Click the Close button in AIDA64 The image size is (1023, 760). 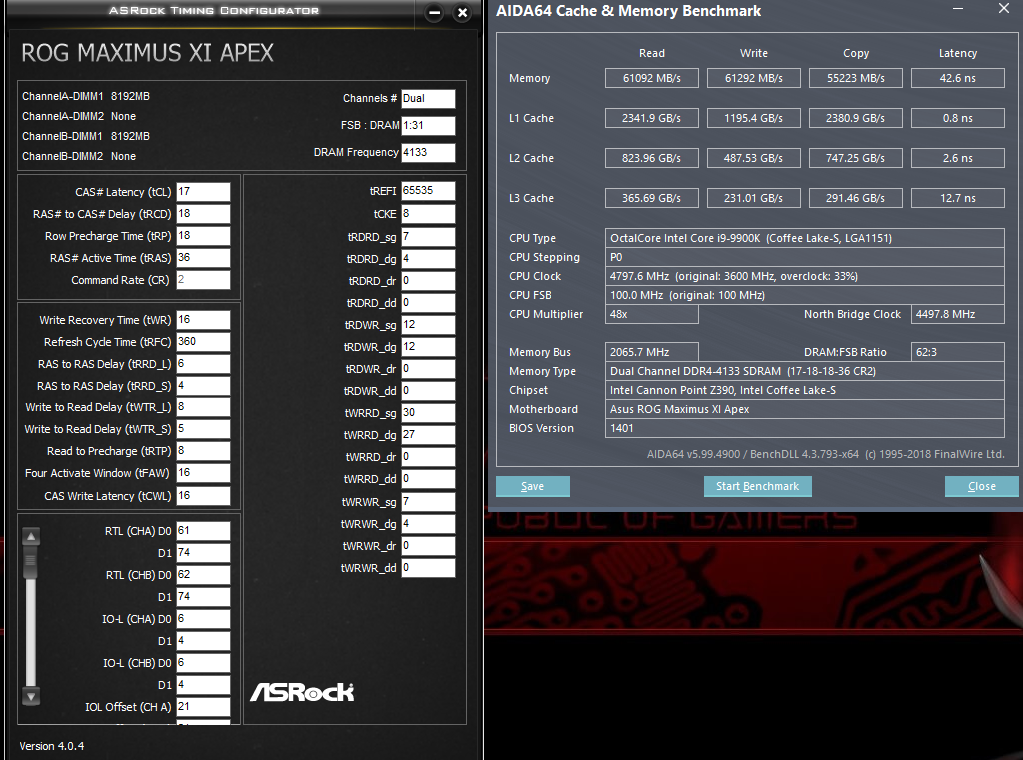click(981, 486)
